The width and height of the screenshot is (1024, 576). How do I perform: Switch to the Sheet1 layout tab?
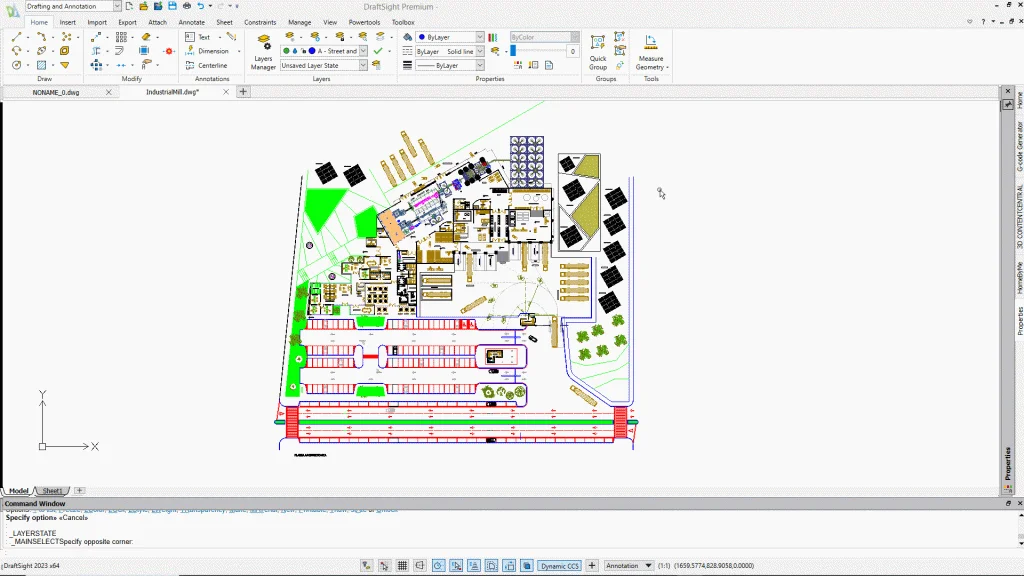point(52,491)
